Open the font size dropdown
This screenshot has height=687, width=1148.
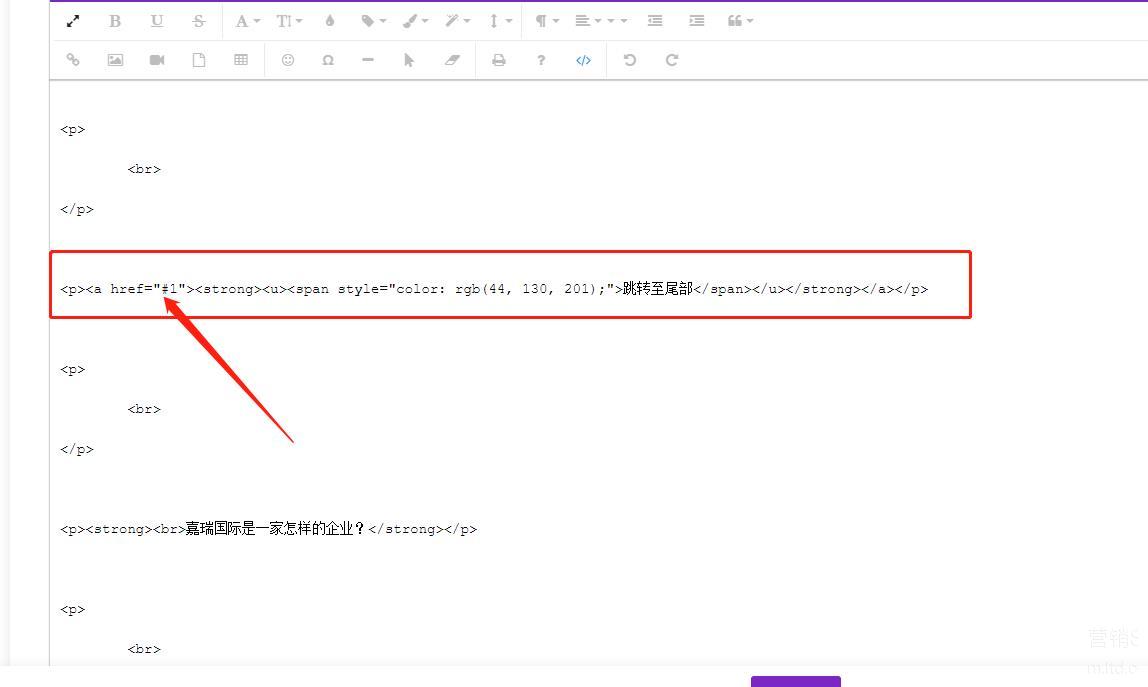(x=289, y=21)
